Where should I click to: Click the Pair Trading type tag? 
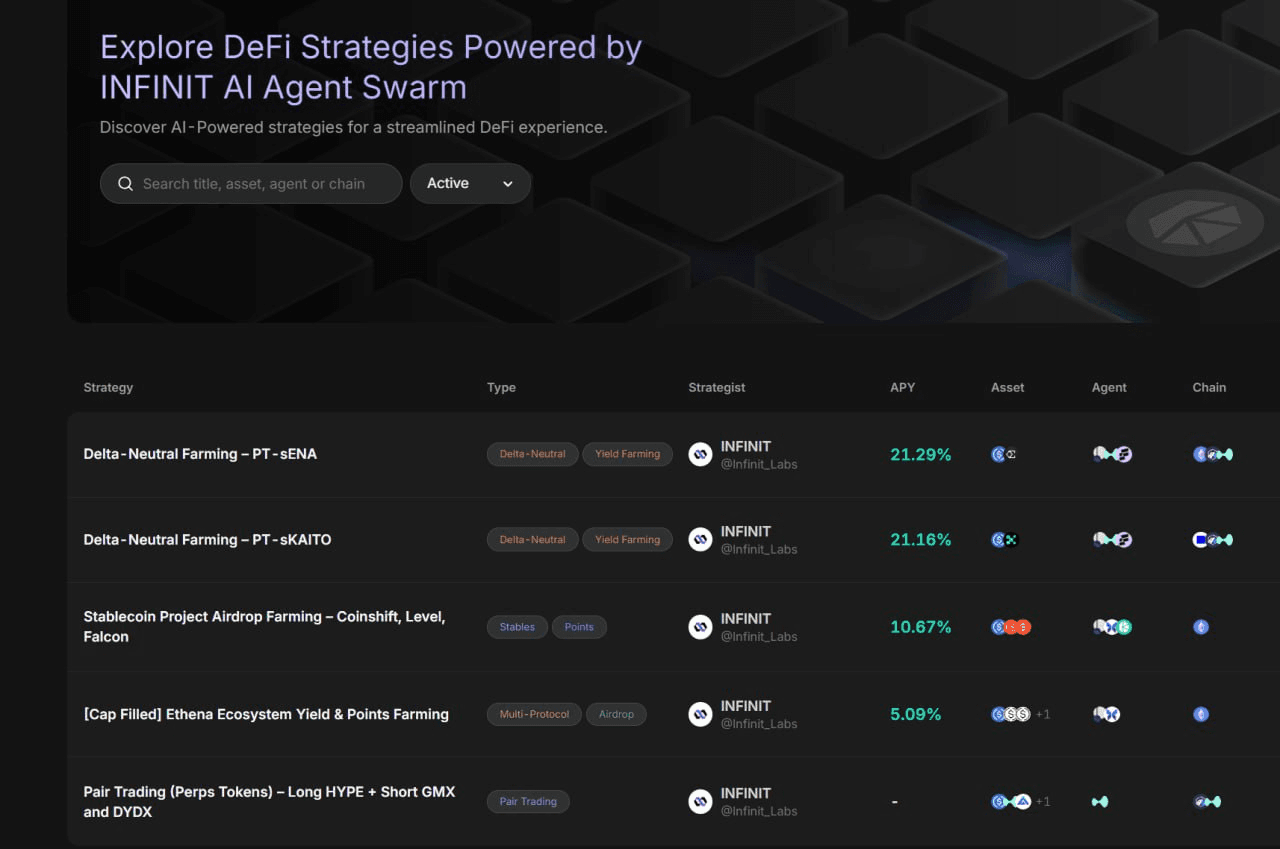click(528, 801)
